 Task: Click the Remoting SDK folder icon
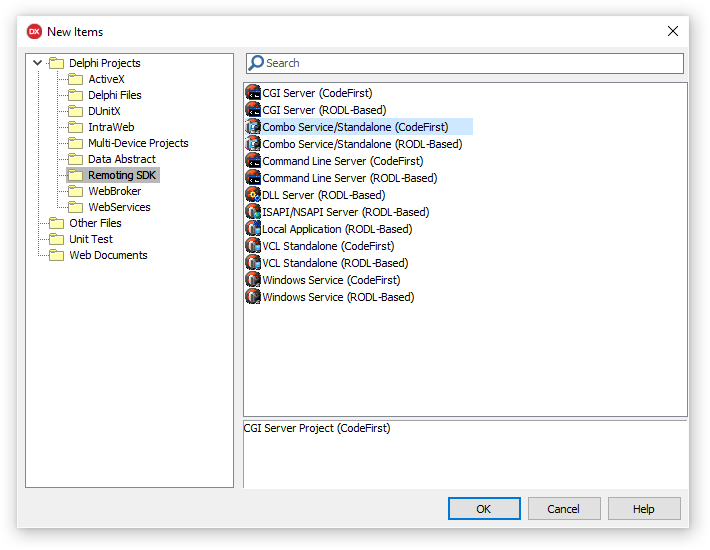click(x=76, y=175)
